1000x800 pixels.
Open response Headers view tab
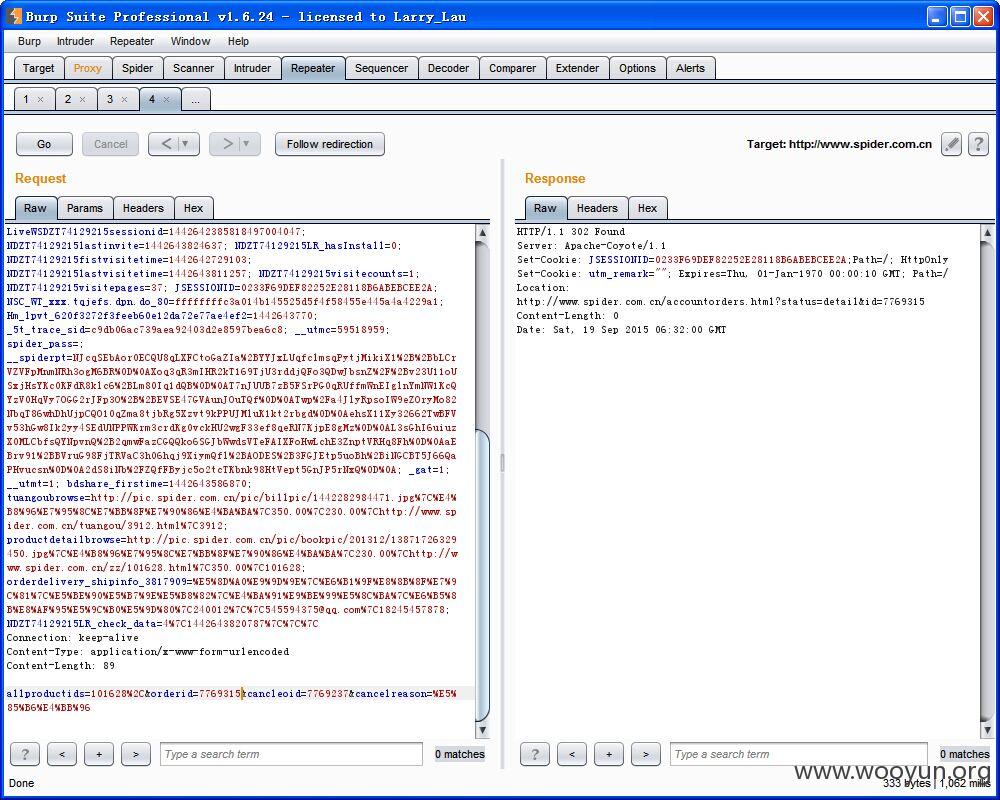[597, 208]
